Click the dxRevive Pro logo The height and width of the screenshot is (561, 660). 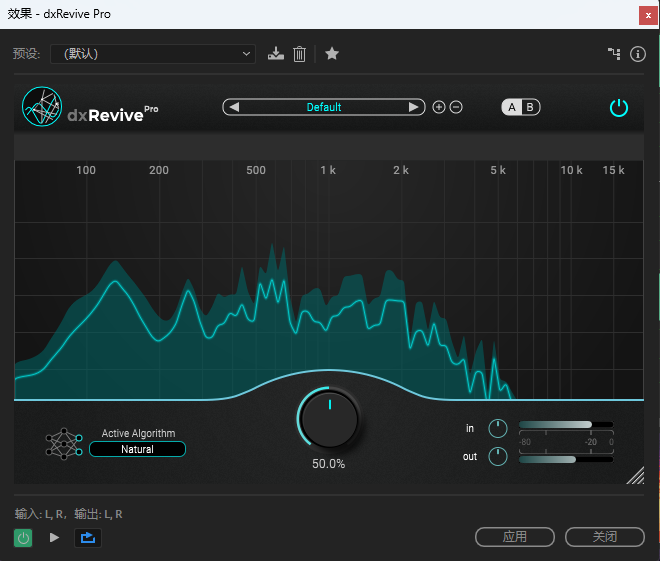pyautogui.click(x=42, y=106)
